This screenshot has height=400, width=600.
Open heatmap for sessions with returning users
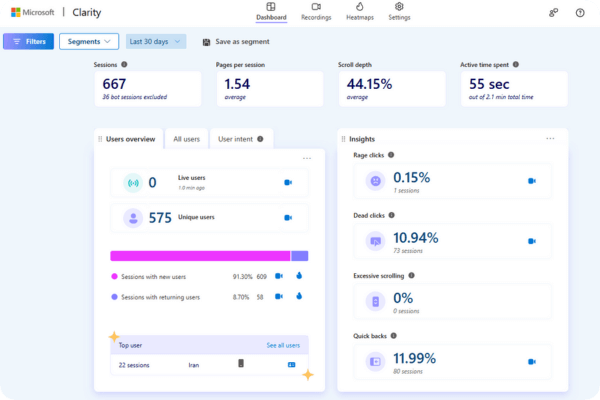299,296
